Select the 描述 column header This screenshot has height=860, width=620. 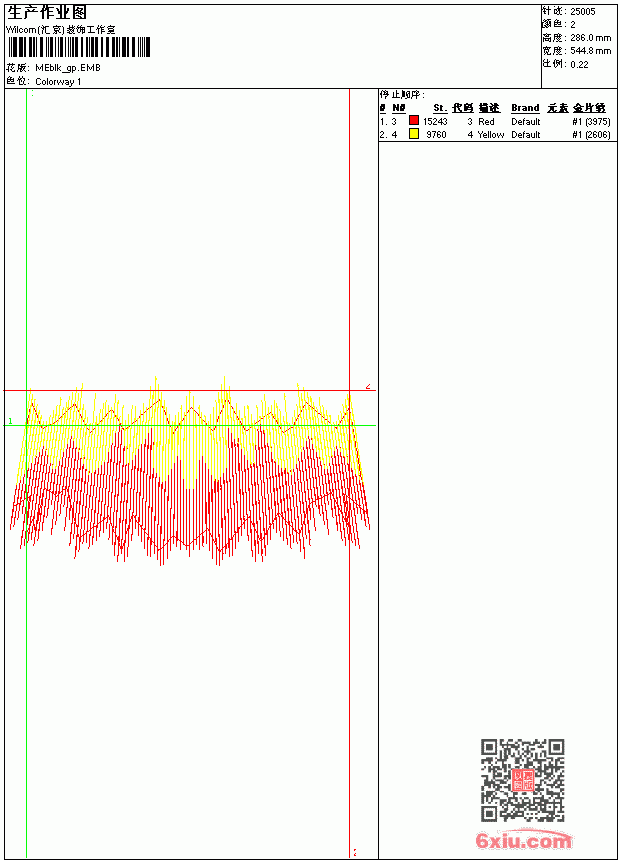tap(489, 108)
